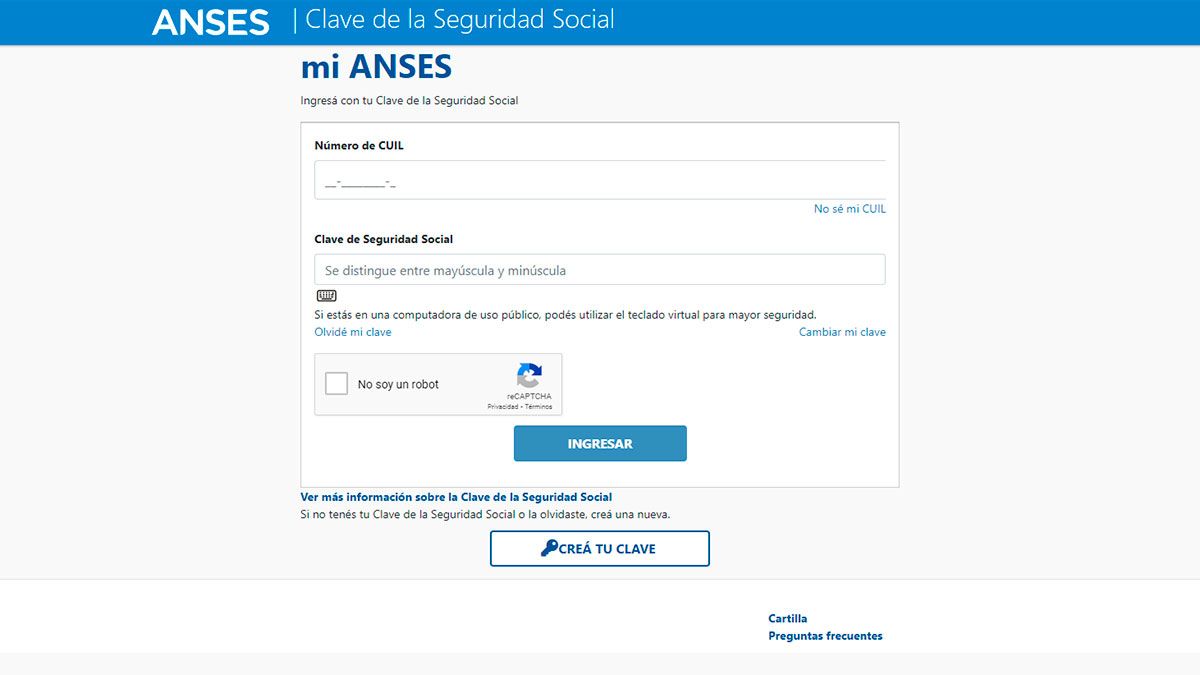Screen dimensions: 1200x675
Task: Click the virtual keyboard icon
Action: pos(326,295)
